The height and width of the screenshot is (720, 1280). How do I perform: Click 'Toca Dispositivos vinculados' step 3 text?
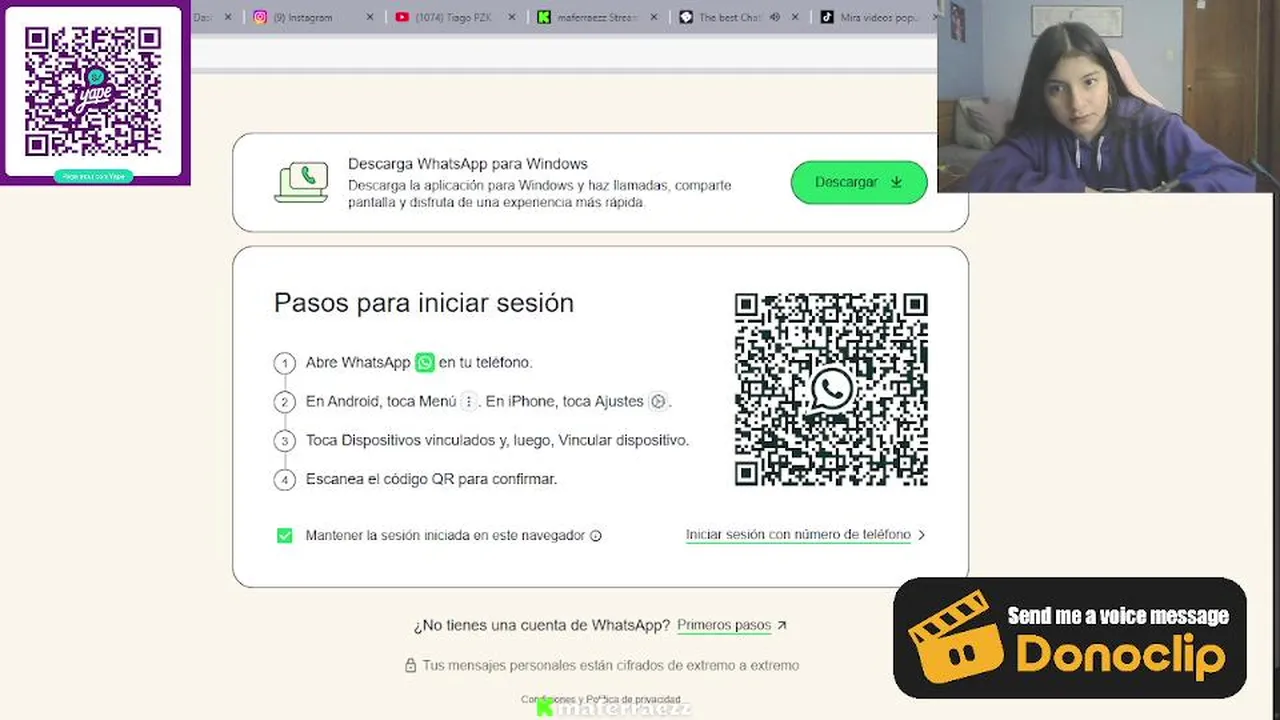(x=497, y=440)
